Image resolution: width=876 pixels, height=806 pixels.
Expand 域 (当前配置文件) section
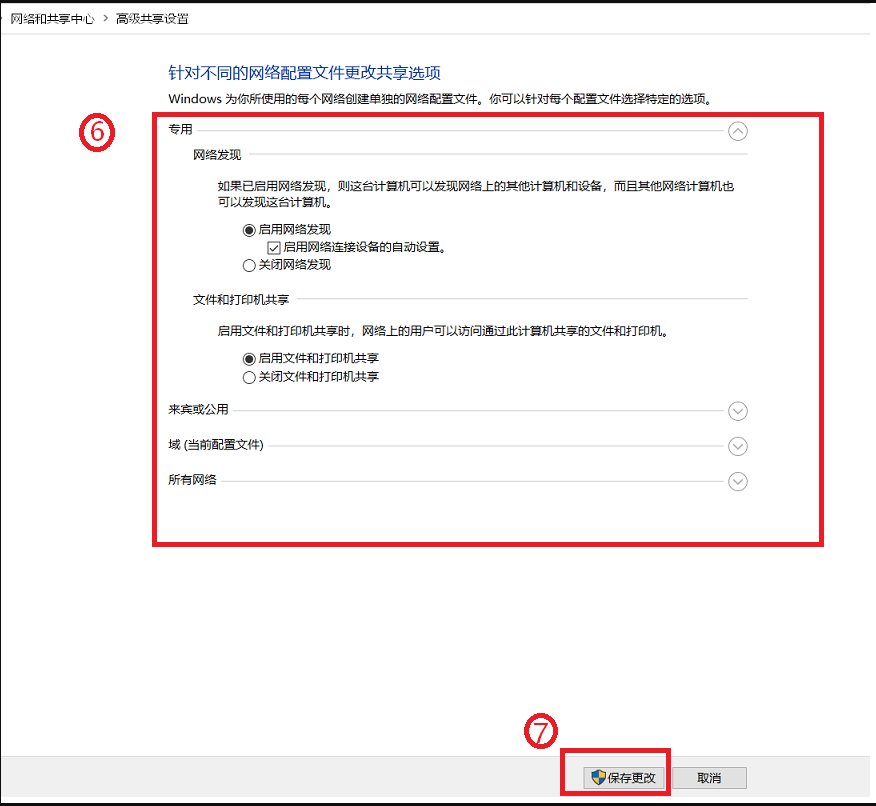[x=738, y=447]
